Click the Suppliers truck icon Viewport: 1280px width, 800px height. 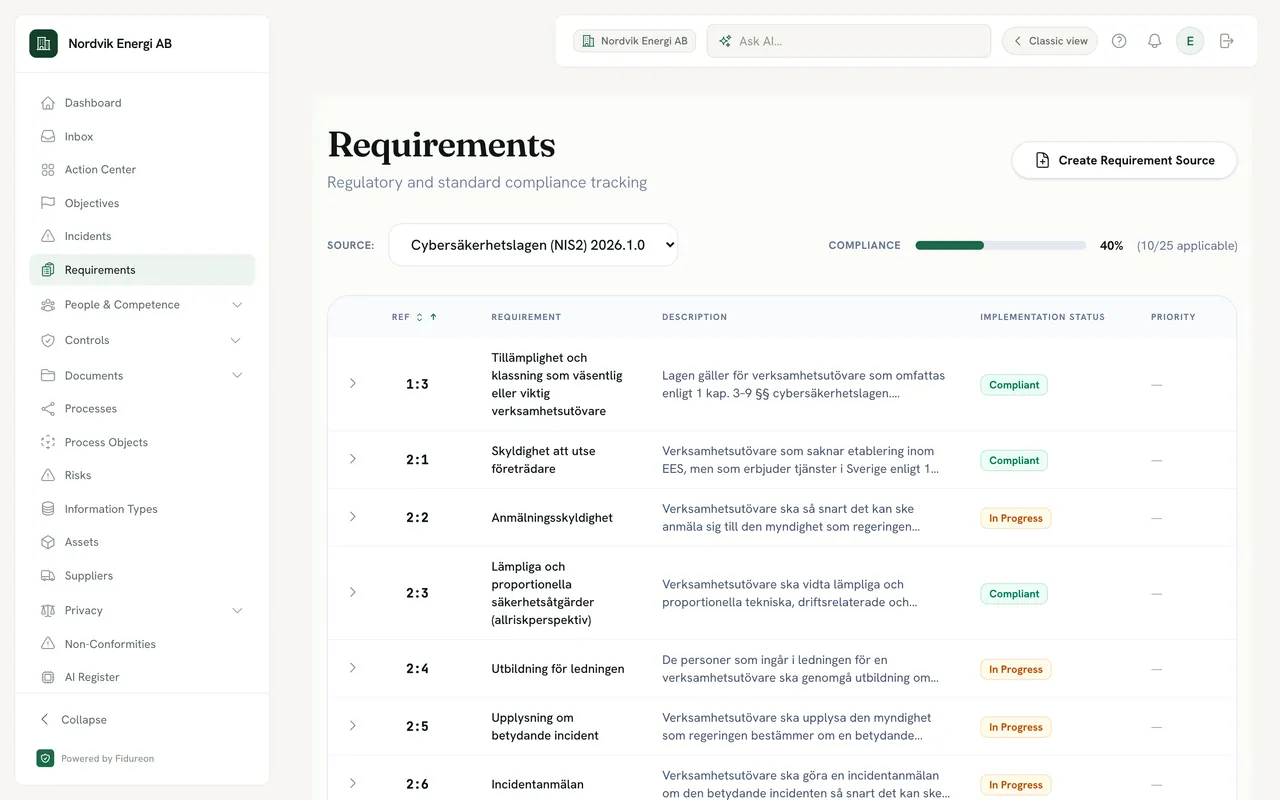click(x=48, y=576)
